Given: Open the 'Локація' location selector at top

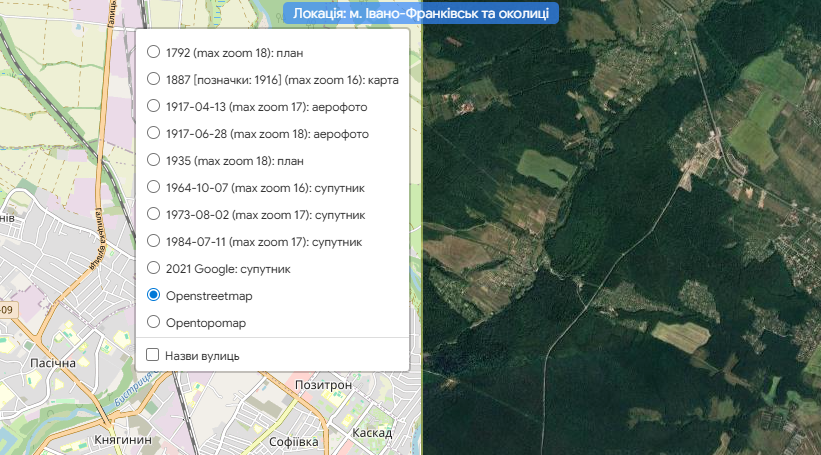Looking at the screenshot, I should click(420, 13).
